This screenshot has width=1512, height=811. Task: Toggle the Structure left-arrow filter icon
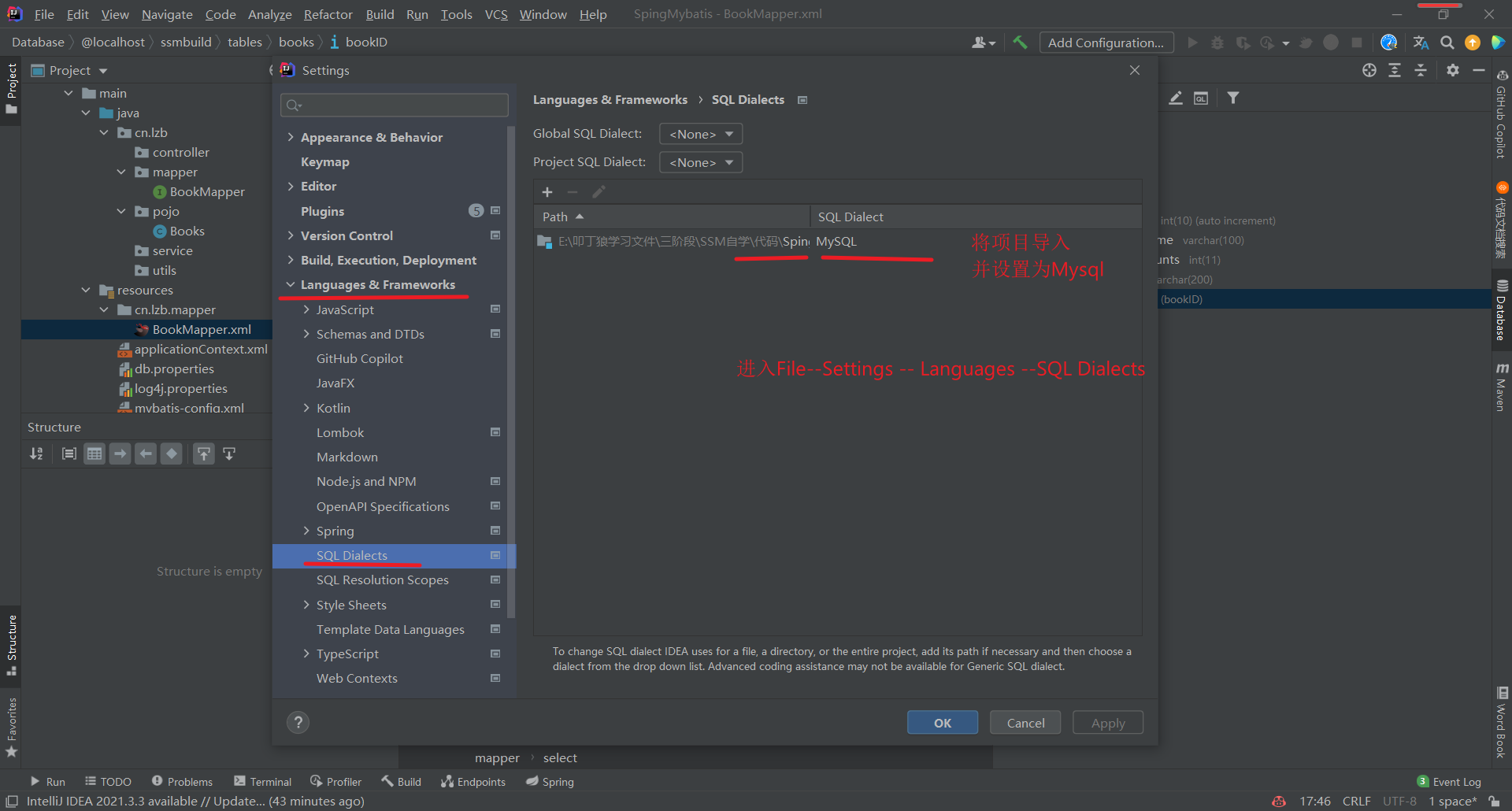click(146, 454)
